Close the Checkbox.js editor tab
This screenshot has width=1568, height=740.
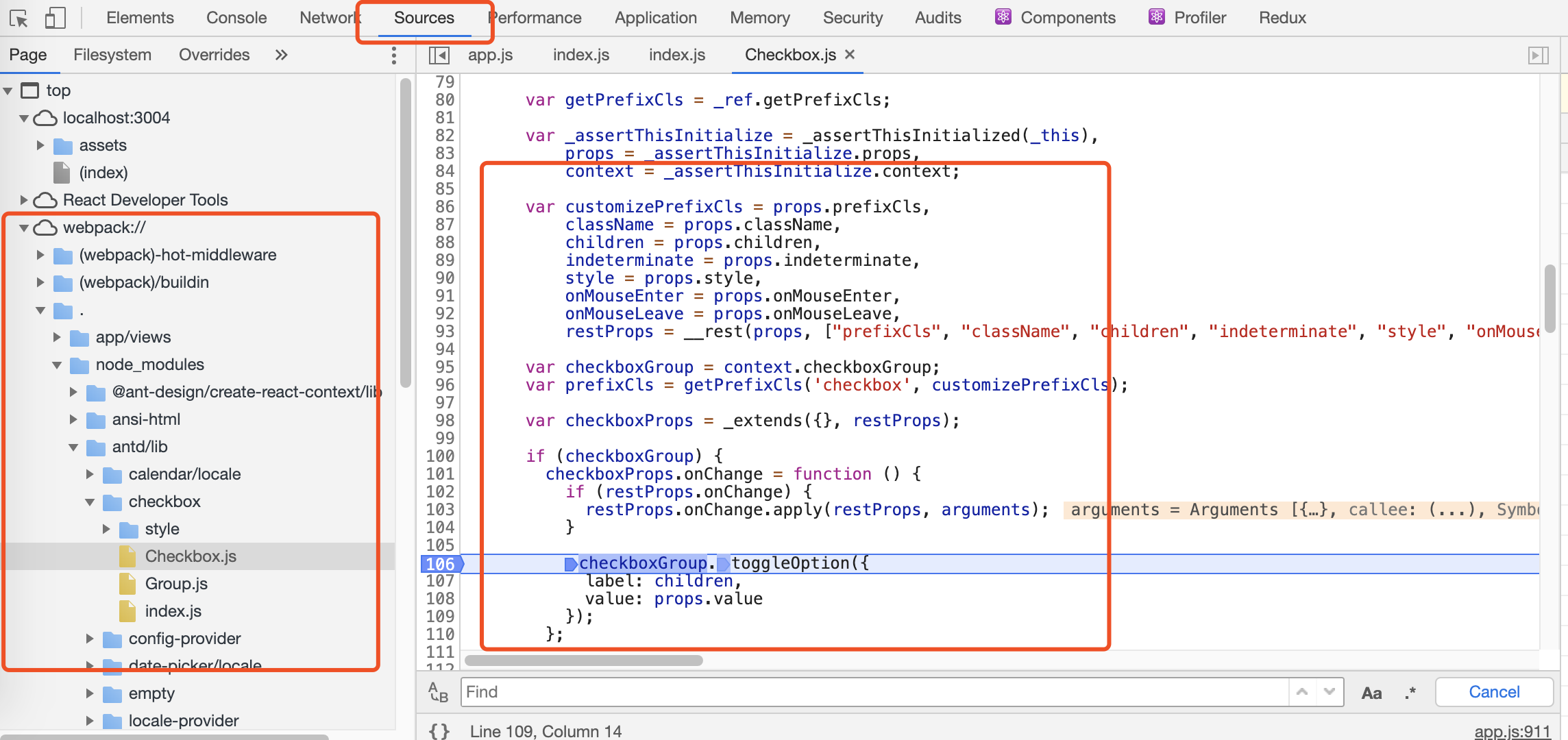(x=850, y=54)
